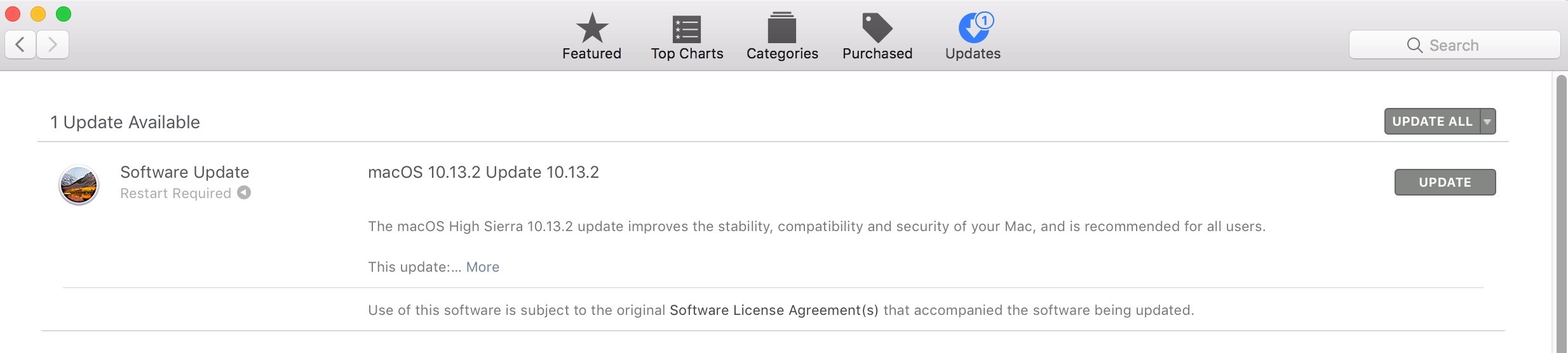
Task: Open the Updates icon with badge
Action: (x=974, y=29)
